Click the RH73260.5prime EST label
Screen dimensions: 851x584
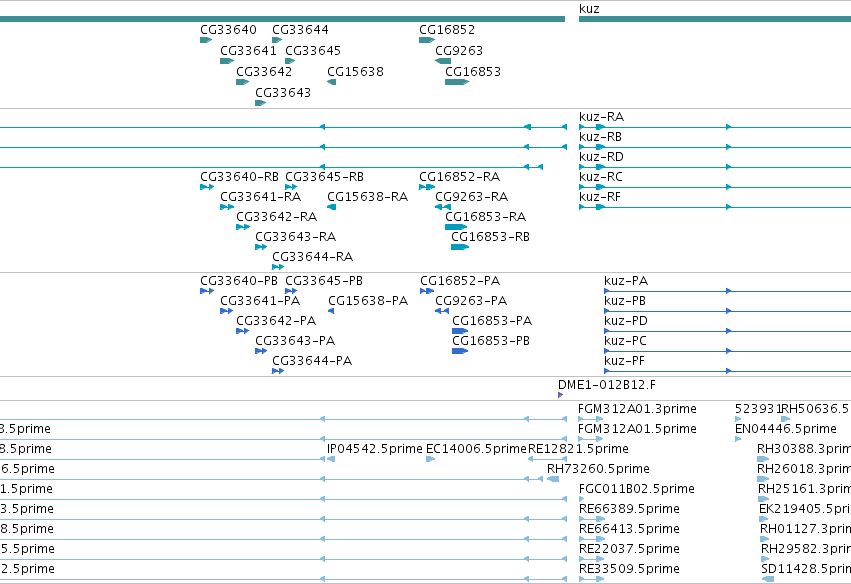pos(599,469)
